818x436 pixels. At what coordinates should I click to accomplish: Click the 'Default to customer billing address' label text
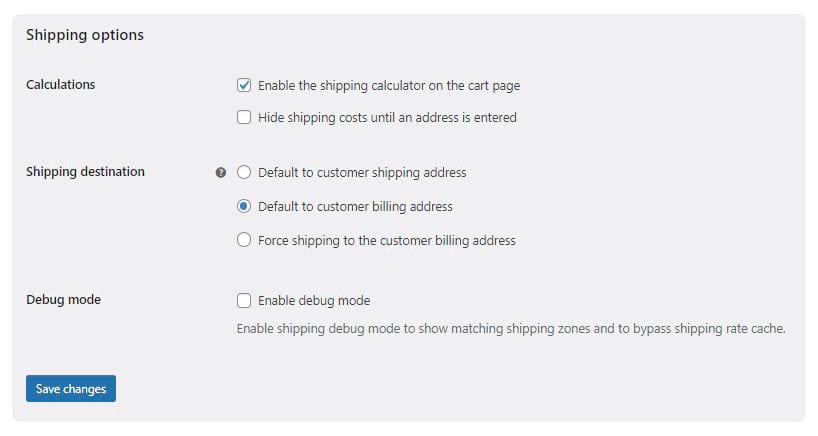click(x=355, y=207)
